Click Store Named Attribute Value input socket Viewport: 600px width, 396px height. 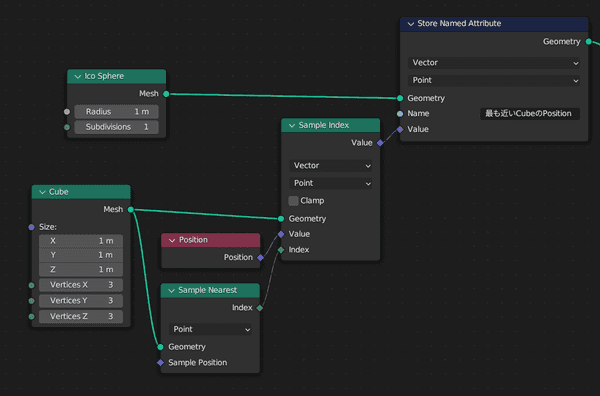coord(400,129)
